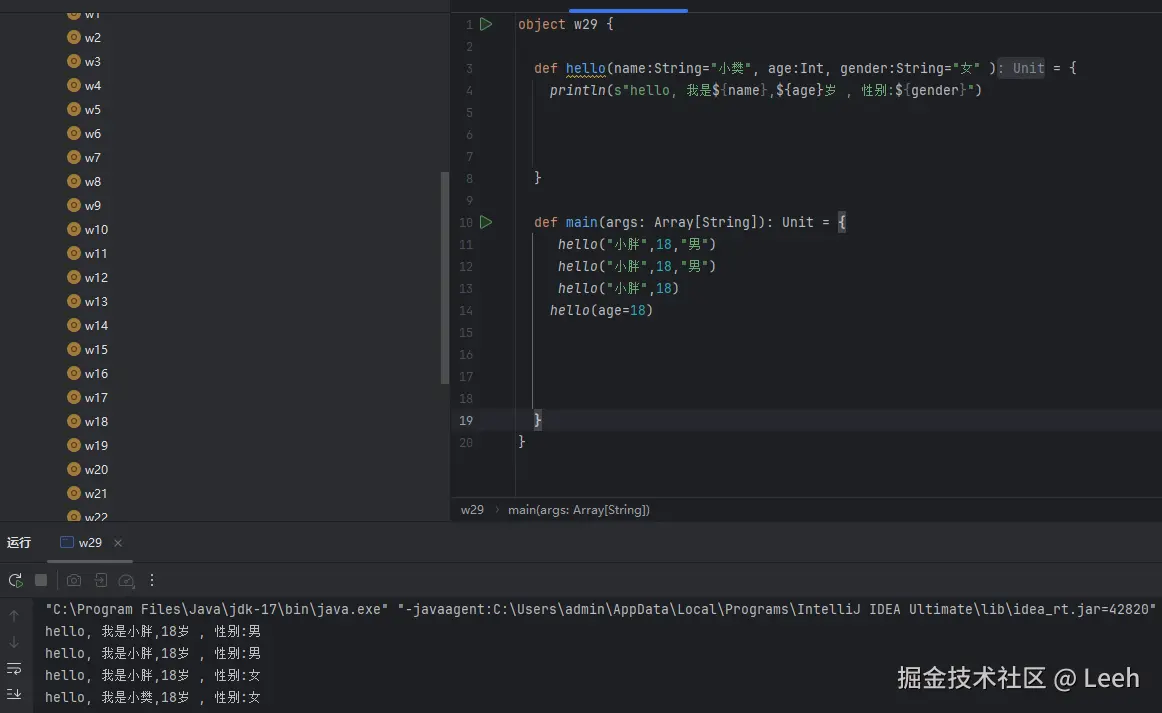Viewport: 1162px width, 713px height.
Task: Open the w29 breadcrumb dropdown
Action: (x=472, y=509)
